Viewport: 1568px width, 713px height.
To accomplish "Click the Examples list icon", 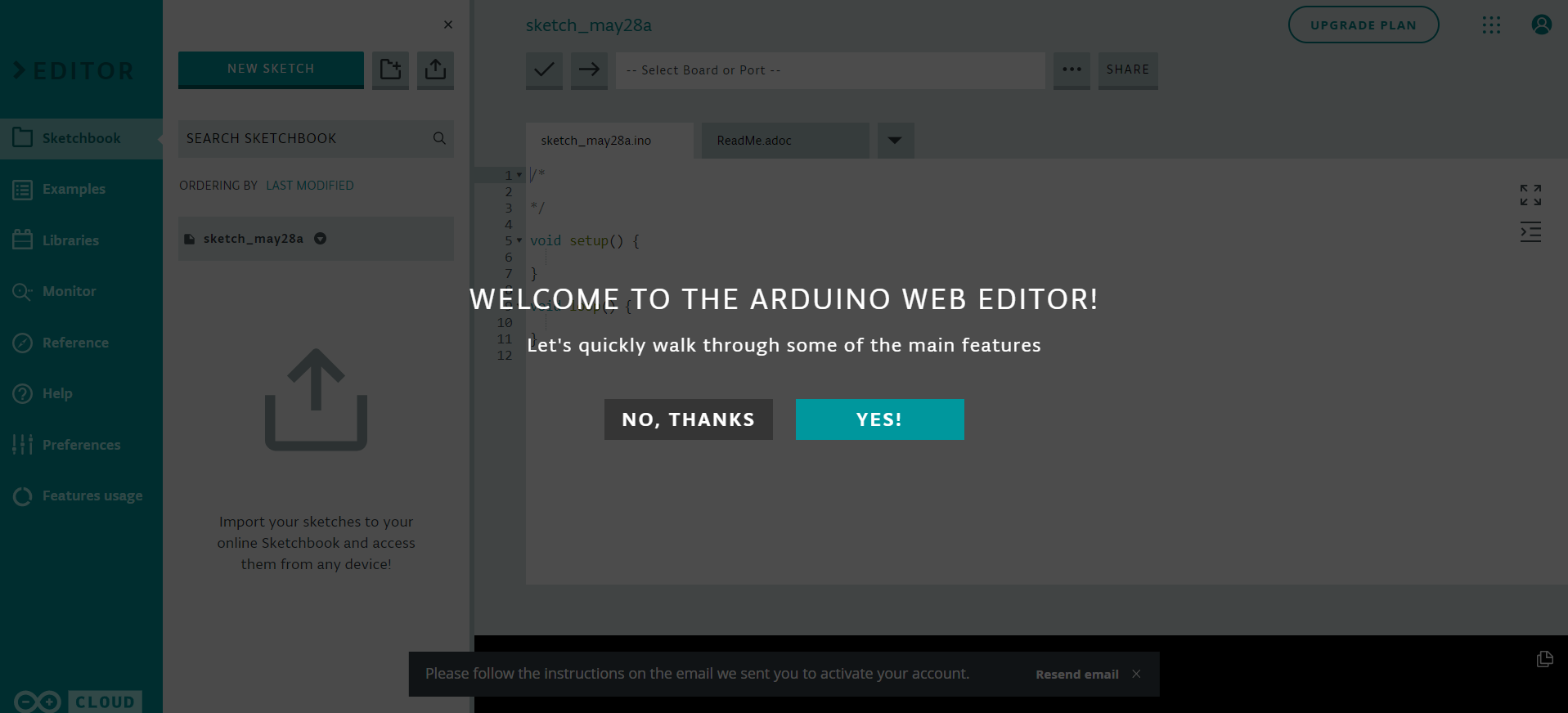I will (x=23, y=190).
